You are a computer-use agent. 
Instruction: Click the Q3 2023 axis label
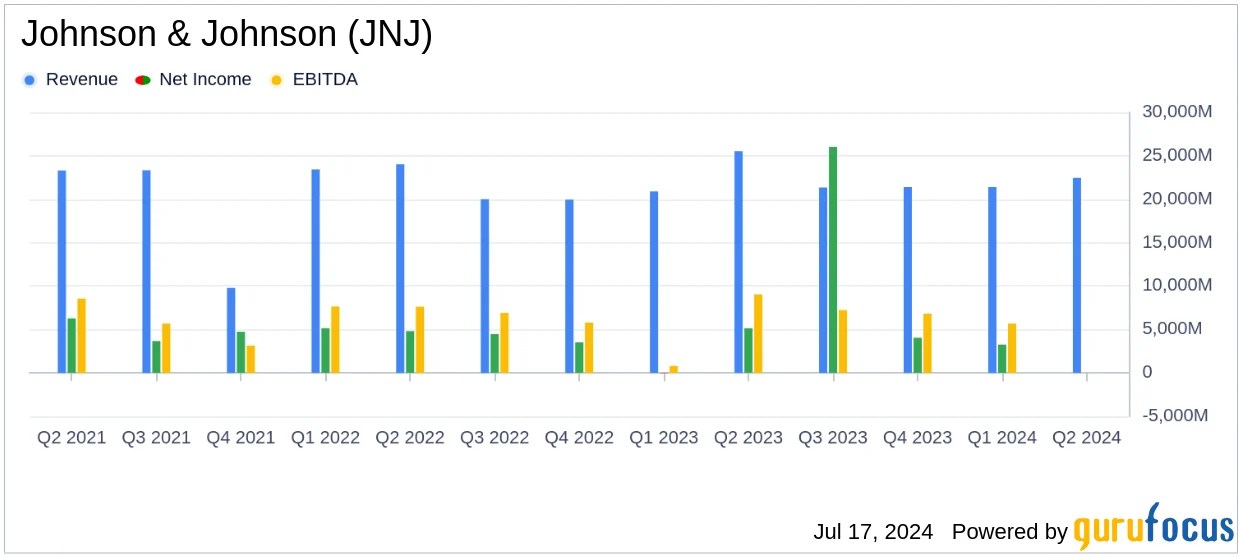point(832,438)
